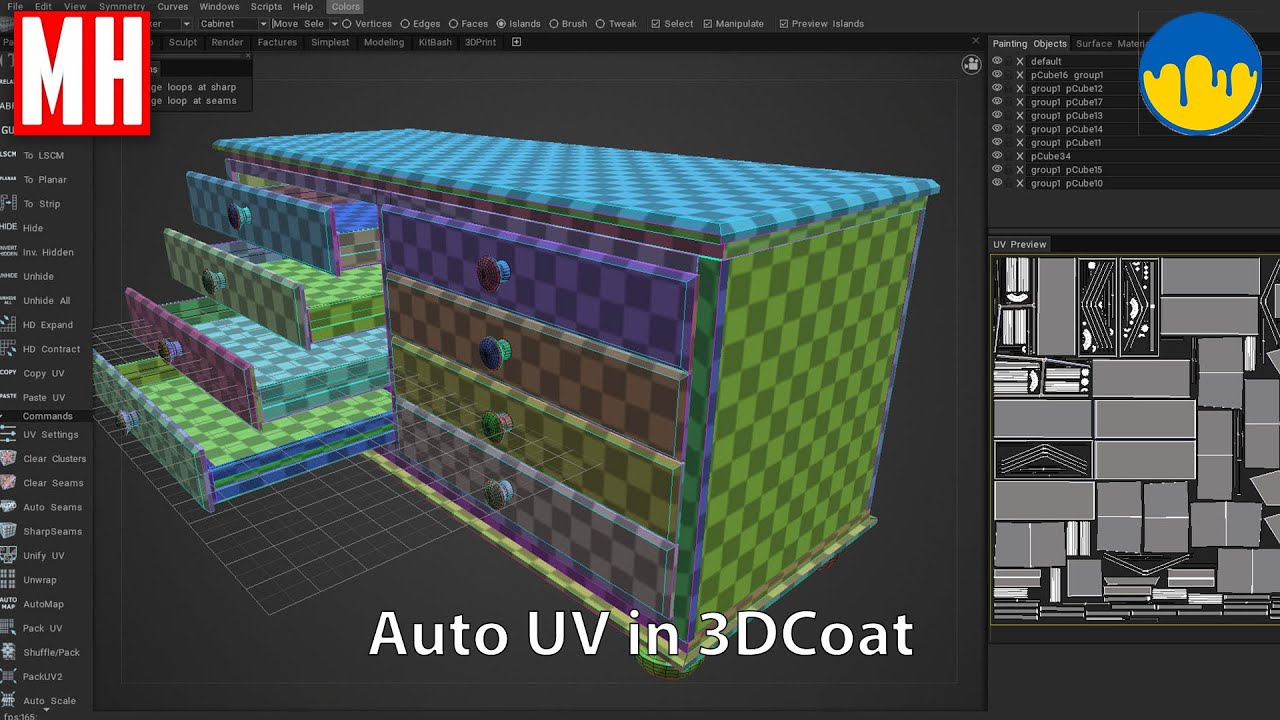
Task: Select the pCube16 group1 object row
Action: [1067, 75]
